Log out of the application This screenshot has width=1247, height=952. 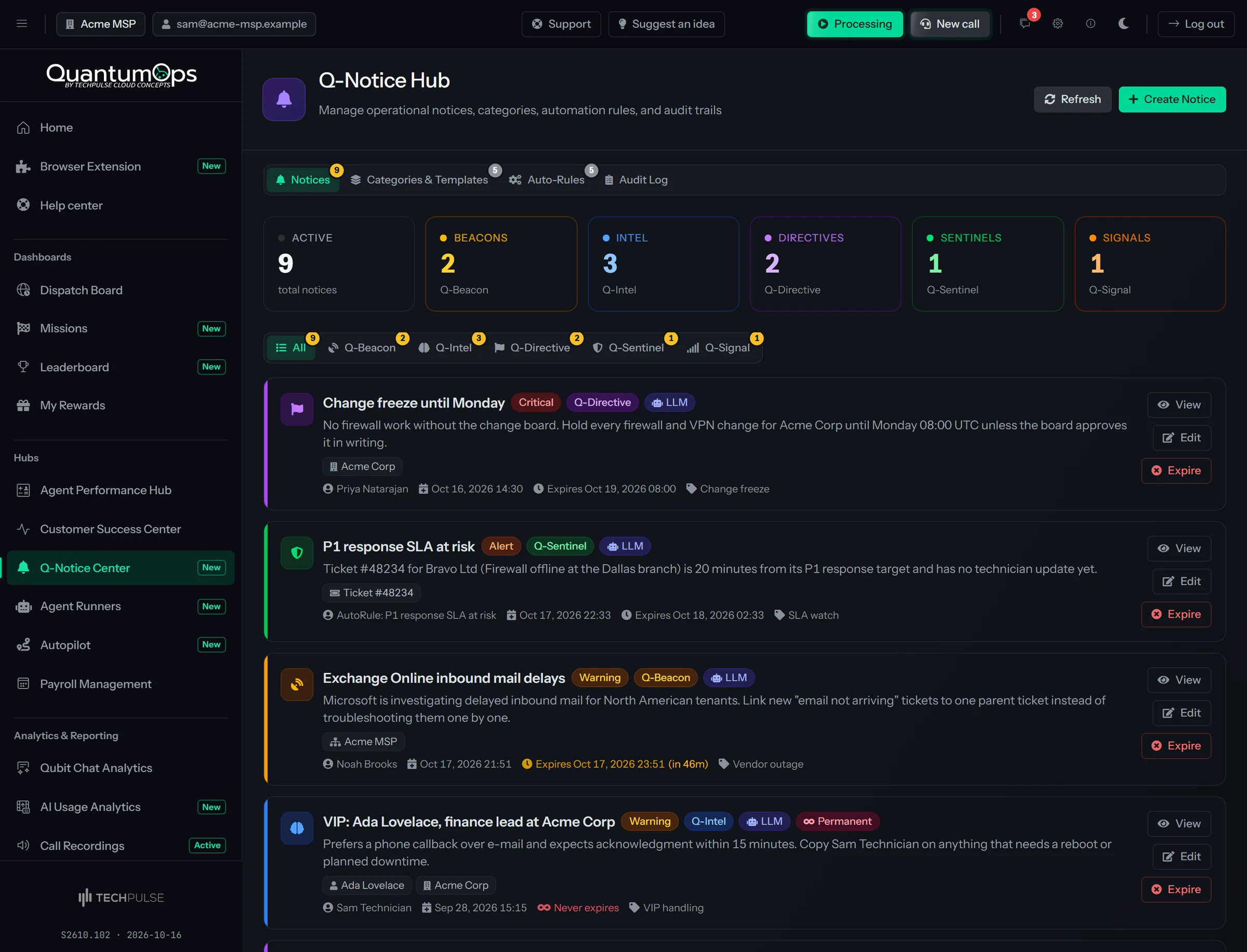[1196, 24]
